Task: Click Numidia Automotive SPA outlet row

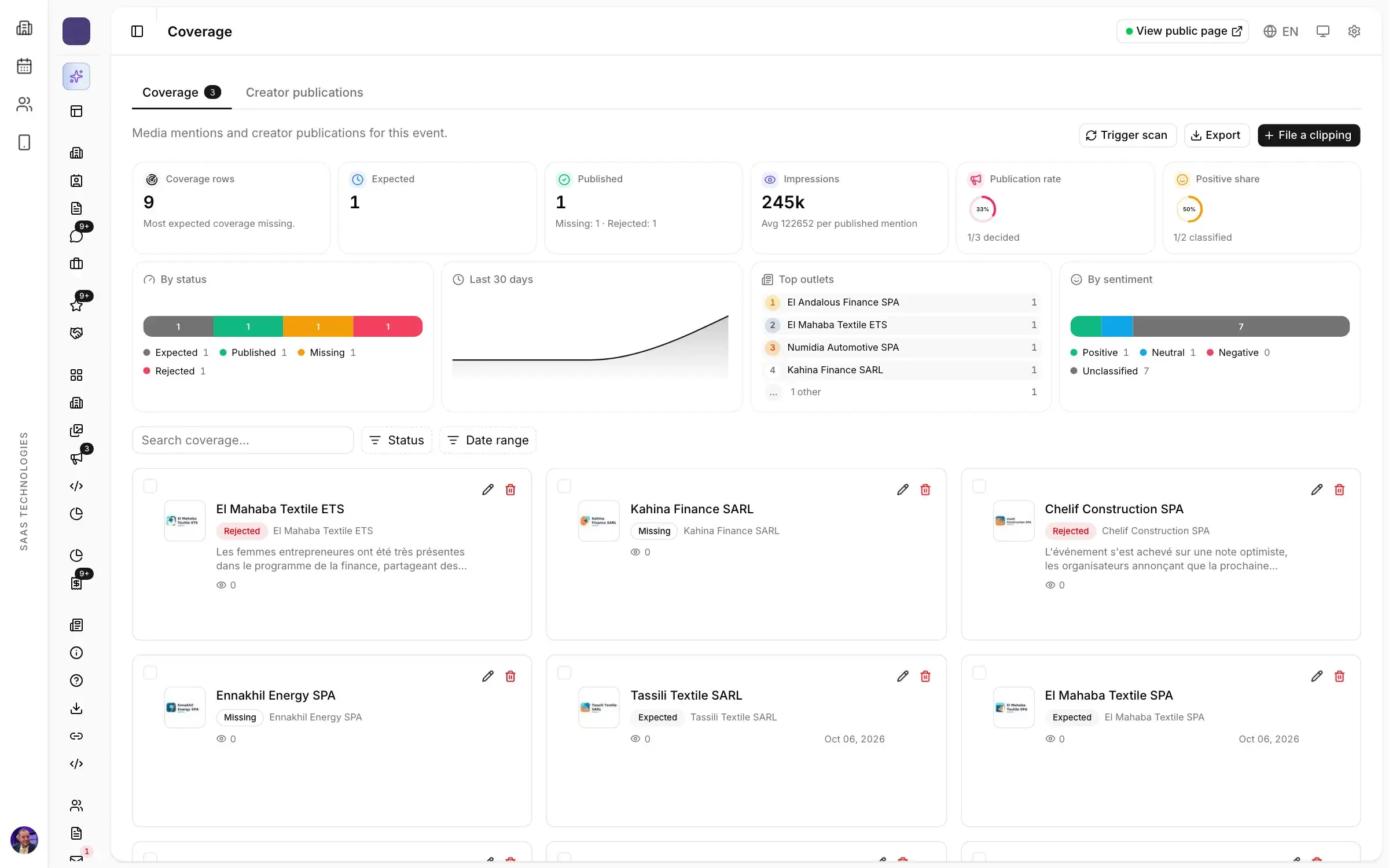Action: pos(901,348)
